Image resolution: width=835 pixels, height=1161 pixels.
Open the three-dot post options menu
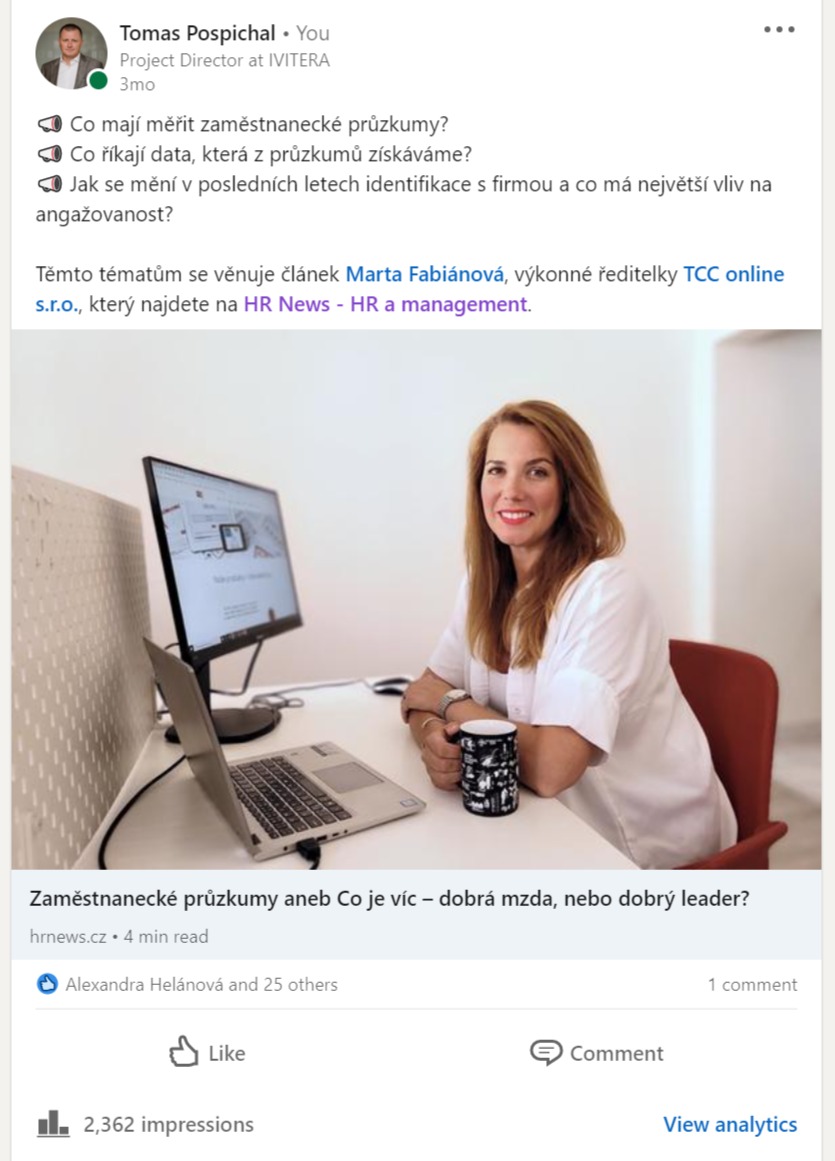(779, 30)
